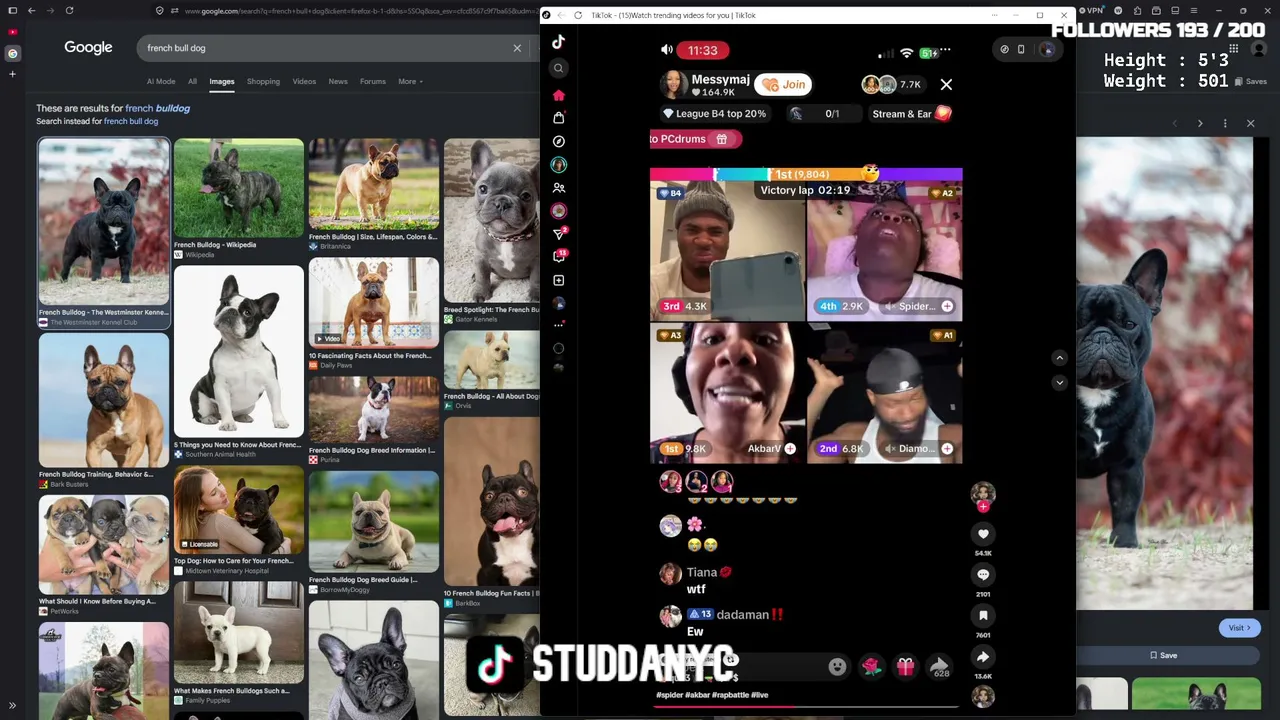
Task: Switch to the All results tab
Action: point(192,82)
